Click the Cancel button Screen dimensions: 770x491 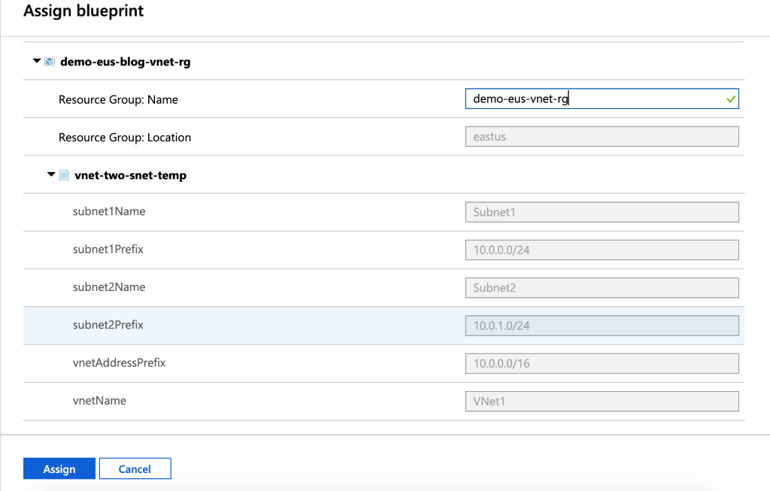coord(135,468)
